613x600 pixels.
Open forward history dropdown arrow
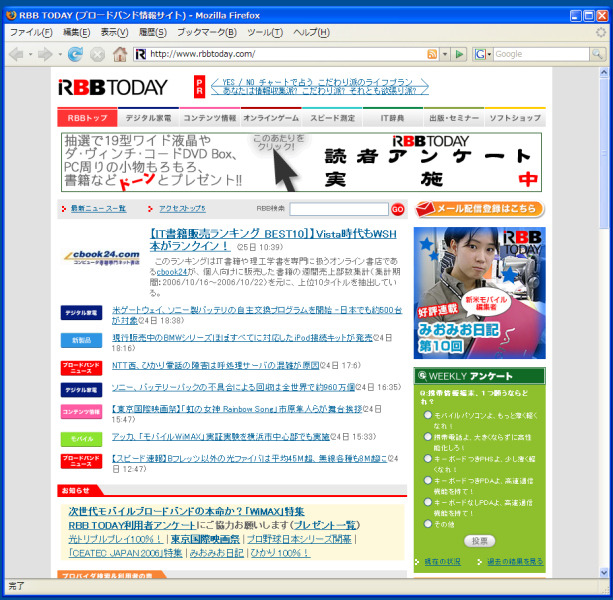point(60,54)
